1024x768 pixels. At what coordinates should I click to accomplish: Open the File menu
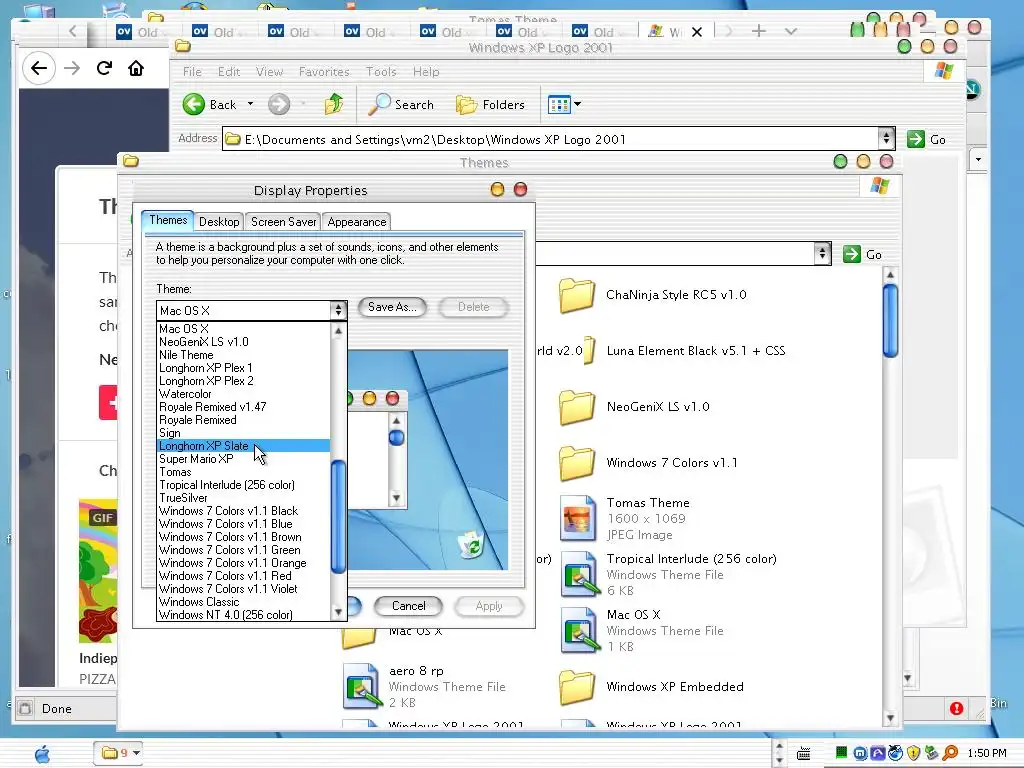(192, 72)
